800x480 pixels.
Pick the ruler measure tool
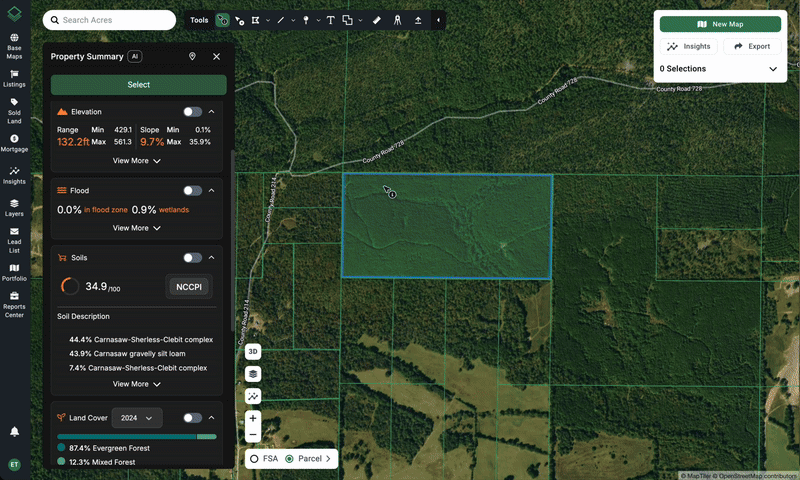pyautogui.click(x=376, y=20)
